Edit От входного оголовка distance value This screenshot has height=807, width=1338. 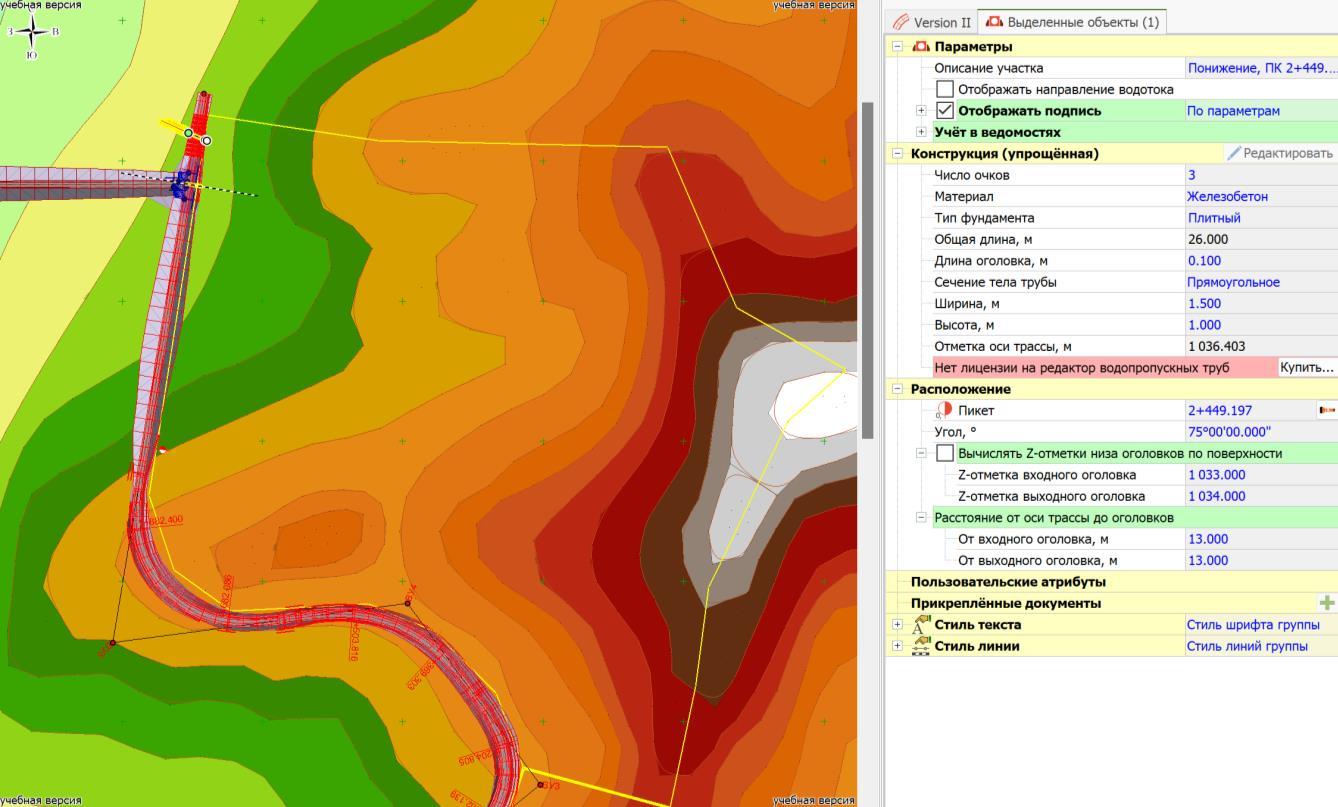tap(1261, 539)
